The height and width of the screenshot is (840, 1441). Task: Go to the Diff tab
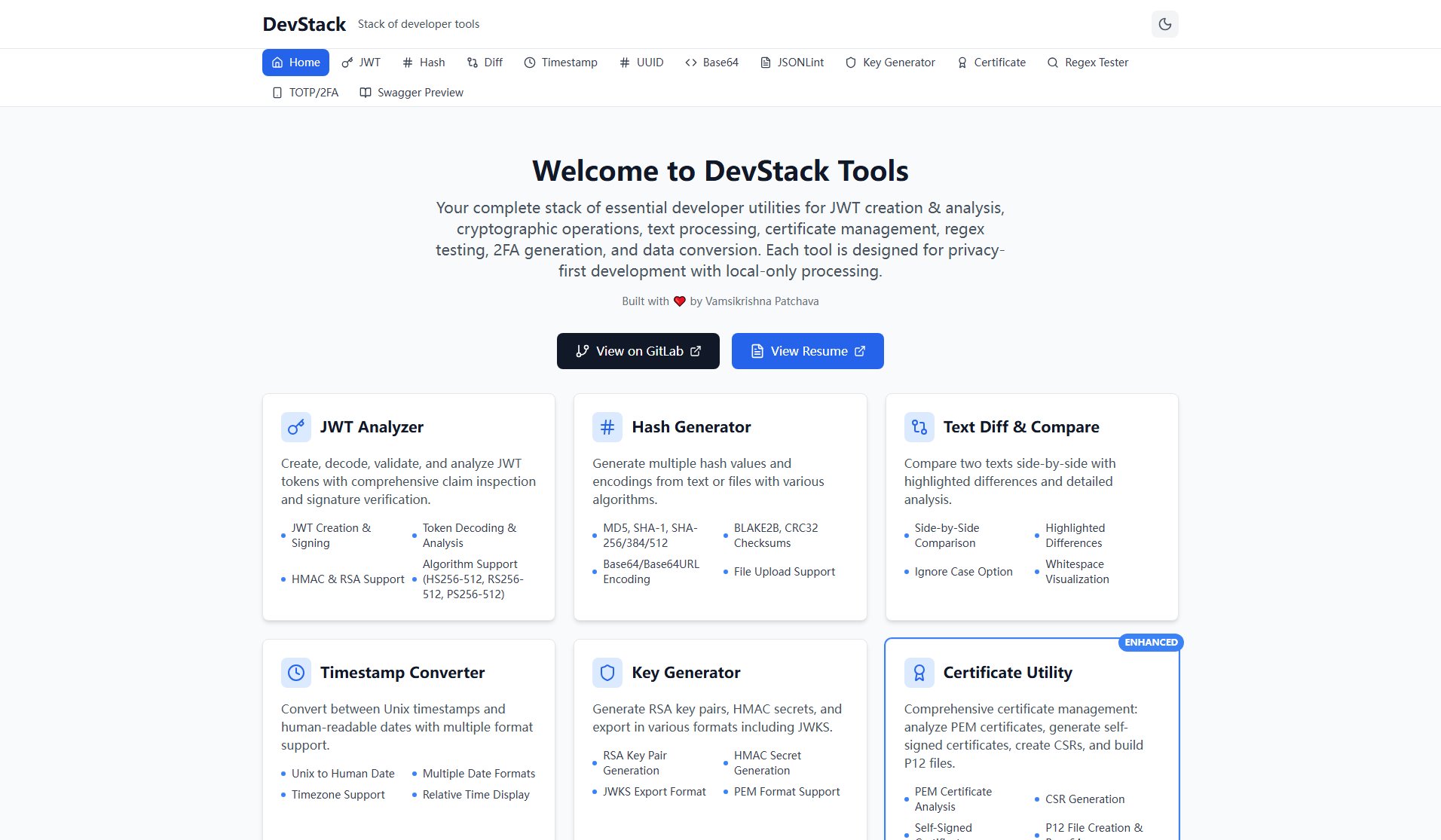click(485, 63)
